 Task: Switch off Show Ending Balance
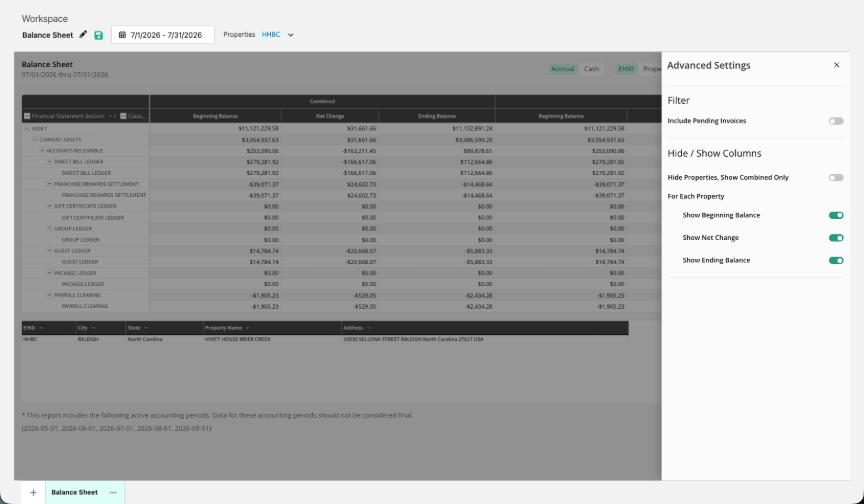(x=836, y=261)
